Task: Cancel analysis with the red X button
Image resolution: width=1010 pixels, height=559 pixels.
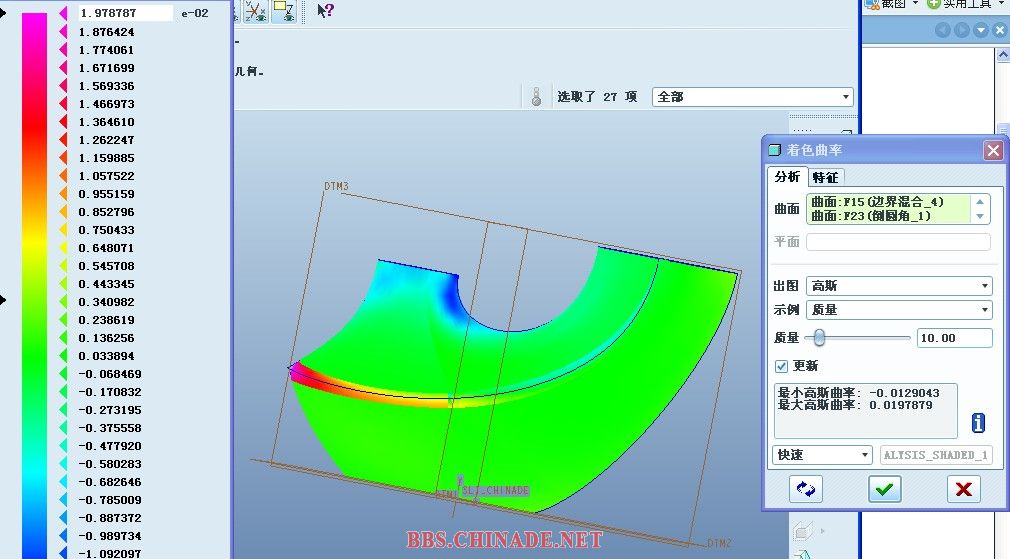Action: click(963, 489)
